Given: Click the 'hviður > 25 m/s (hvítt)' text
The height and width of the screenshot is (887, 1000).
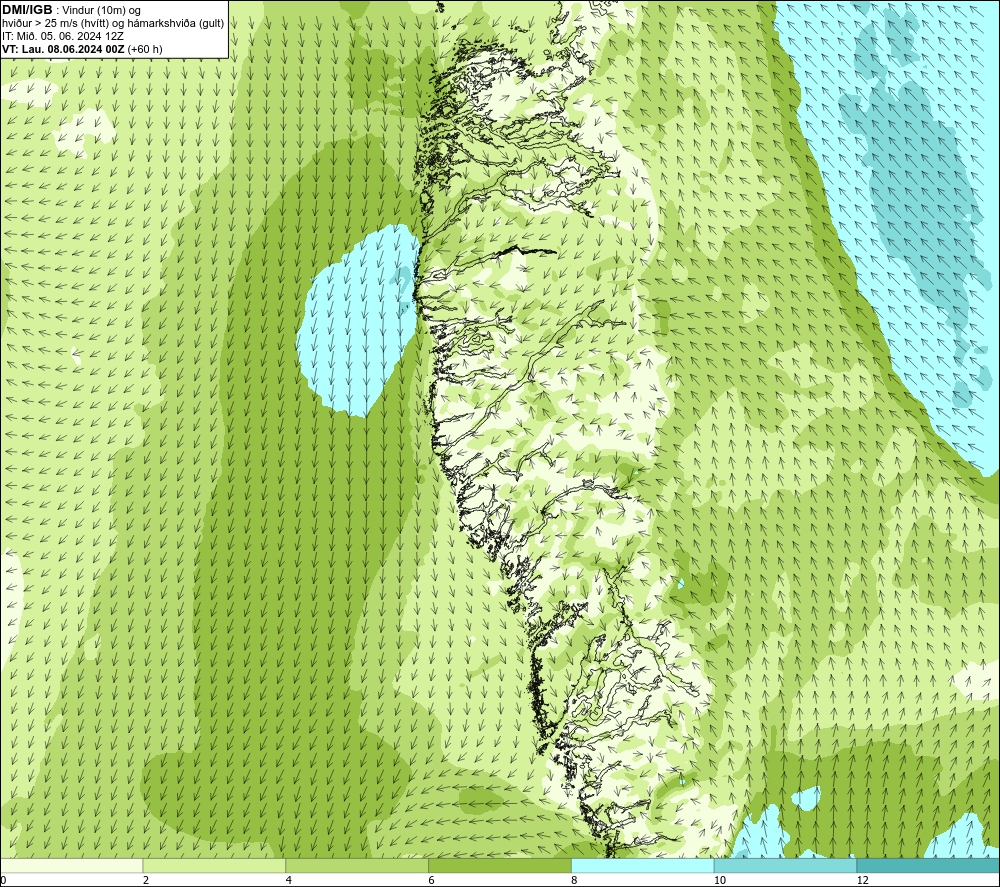Looking at the screenshot, I should (56, 24).
